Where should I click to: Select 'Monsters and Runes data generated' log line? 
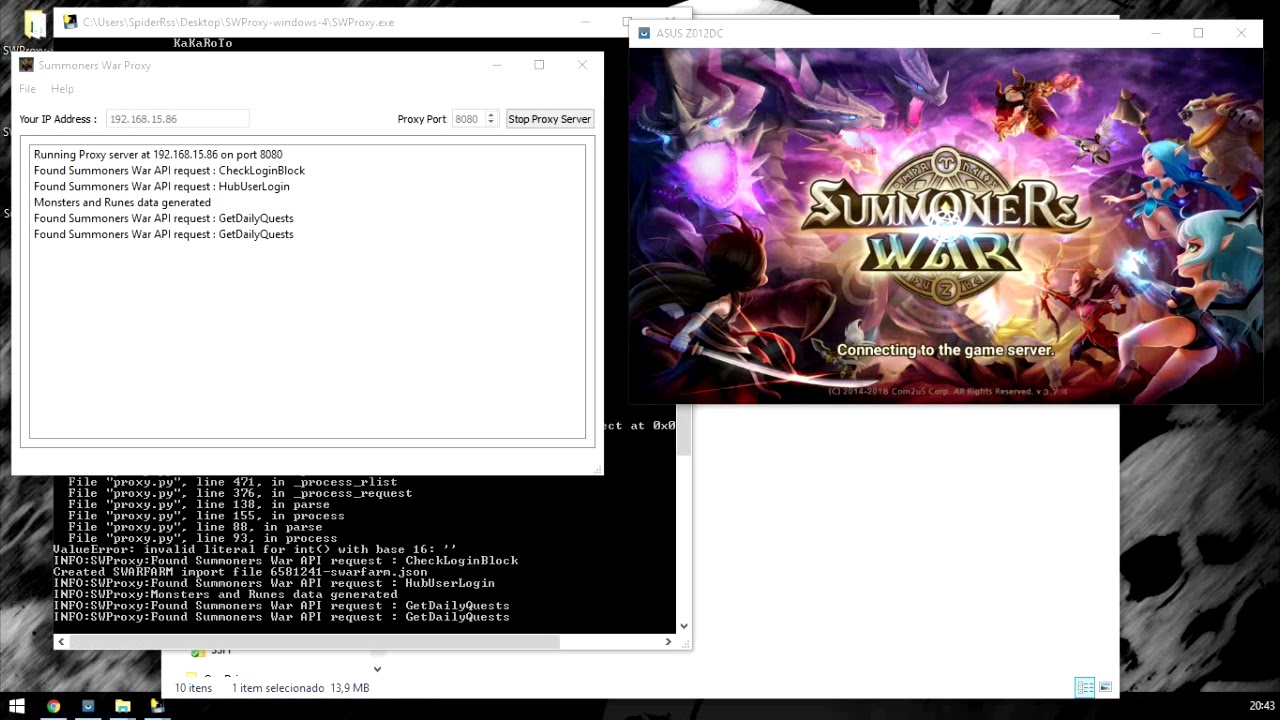(x=122, y=202)
